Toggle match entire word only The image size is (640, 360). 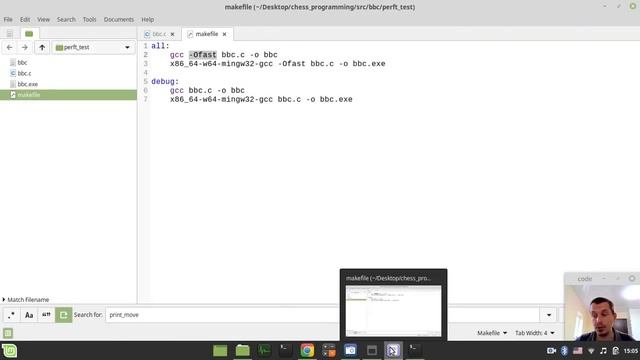[46, 315]
